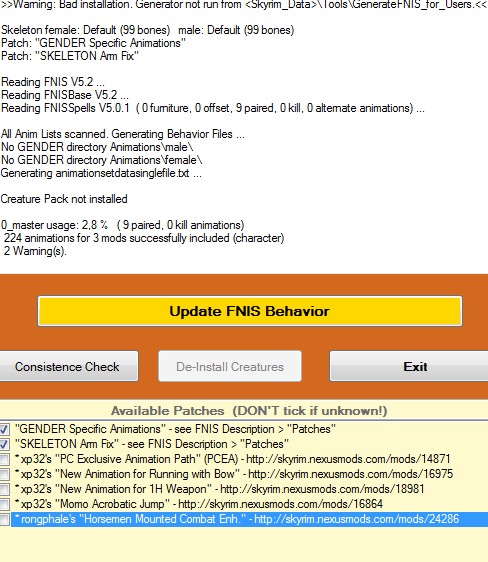Uncheck SKELETON Arm Fix patch
Image resolution: width=488 pixels, height=562 pixels.
[x=4, y=444]
